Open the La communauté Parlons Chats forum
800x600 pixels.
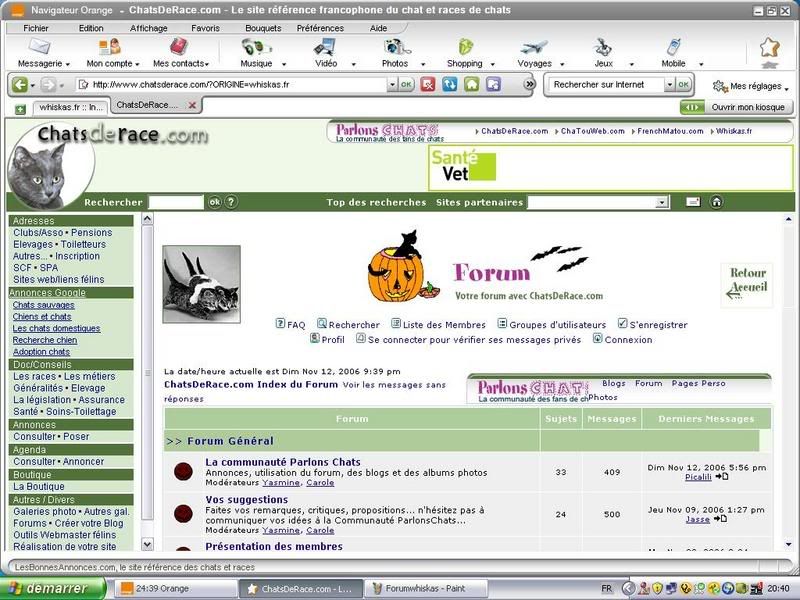tap(283, 462)
